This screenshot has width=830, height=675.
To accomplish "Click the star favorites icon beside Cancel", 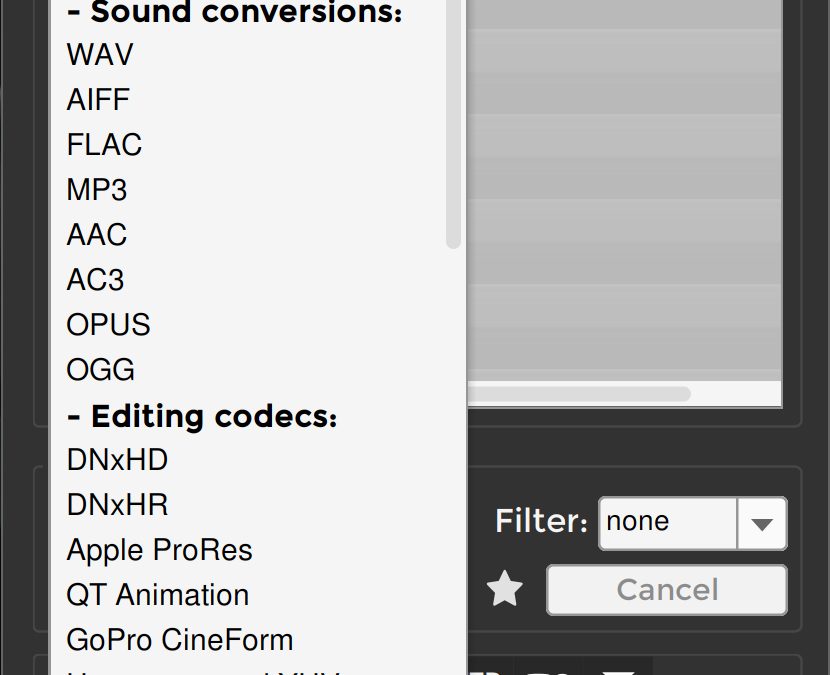I will pyautogui.click(x=505, y=590).
